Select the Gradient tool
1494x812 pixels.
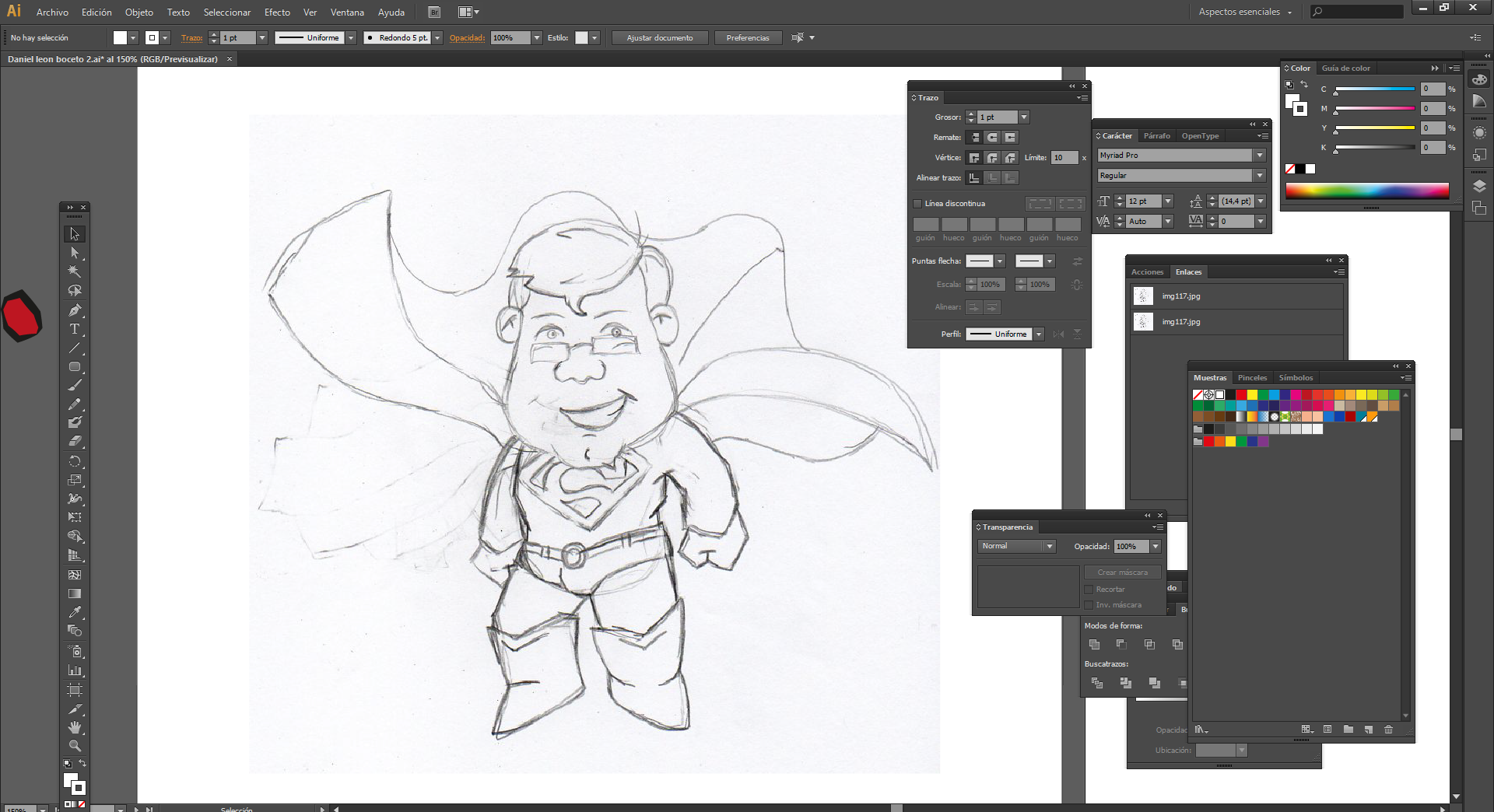click(x=75, y=593)
